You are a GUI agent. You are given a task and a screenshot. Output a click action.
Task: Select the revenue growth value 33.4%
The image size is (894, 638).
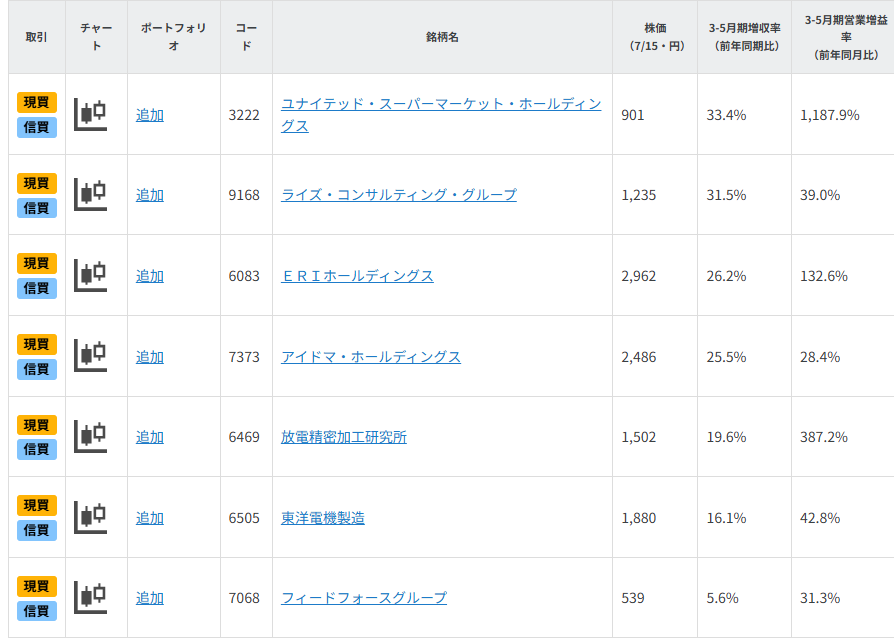pyautogui.click(x=726, y=115)
